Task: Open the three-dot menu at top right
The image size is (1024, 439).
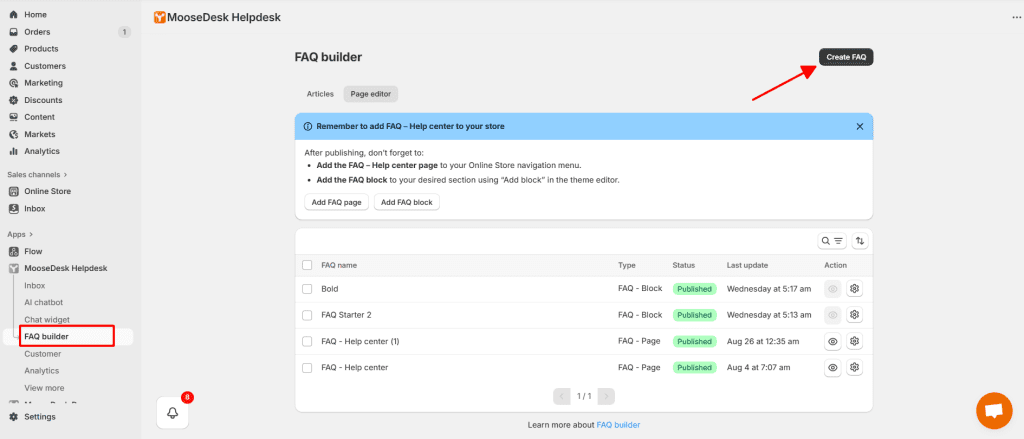Action: pos(1017,18)
